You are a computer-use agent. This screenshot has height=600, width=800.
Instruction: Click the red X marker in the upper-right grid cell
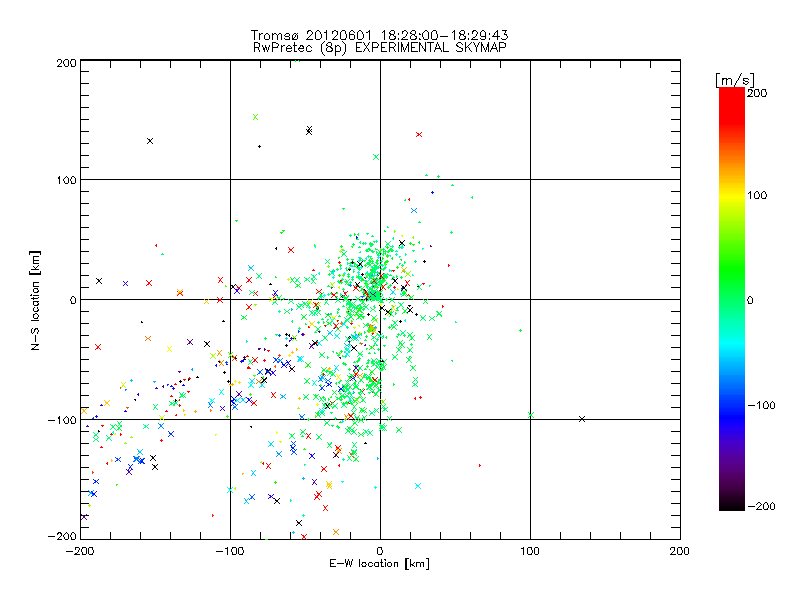point(419,135)
